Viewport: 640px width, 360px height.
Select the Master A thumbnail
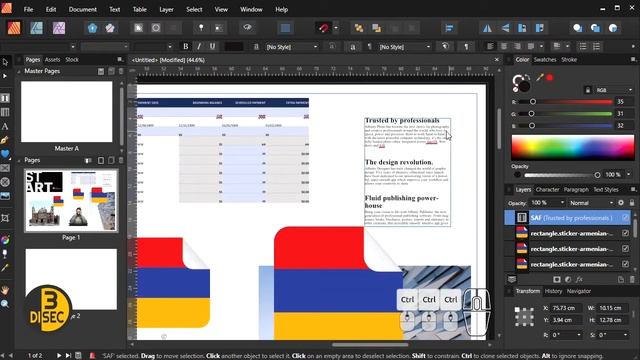pyautogui.click(x=67, y=112)
